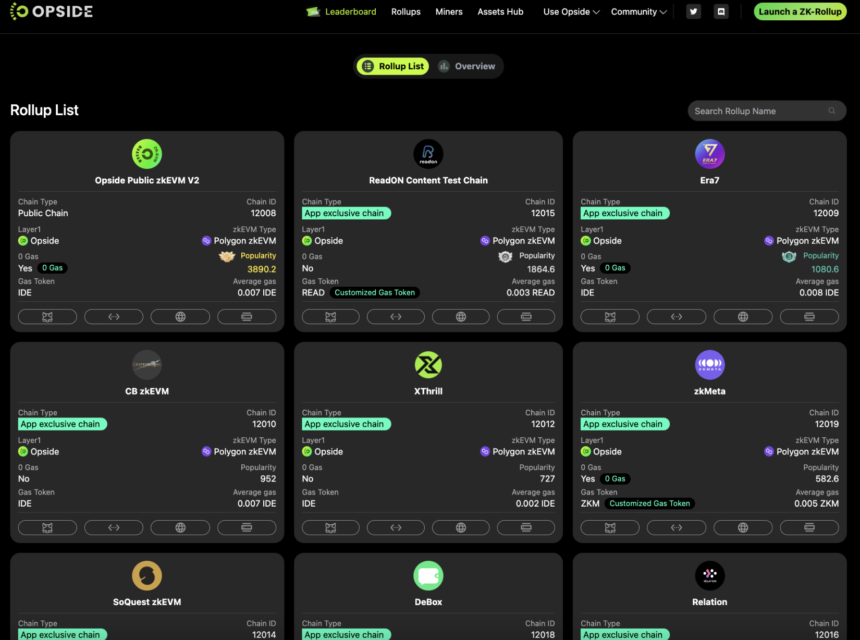Open the DeBox logo thumbnail
The width and height of the screenshot is (860, 640).
click(x=428, y=575)
